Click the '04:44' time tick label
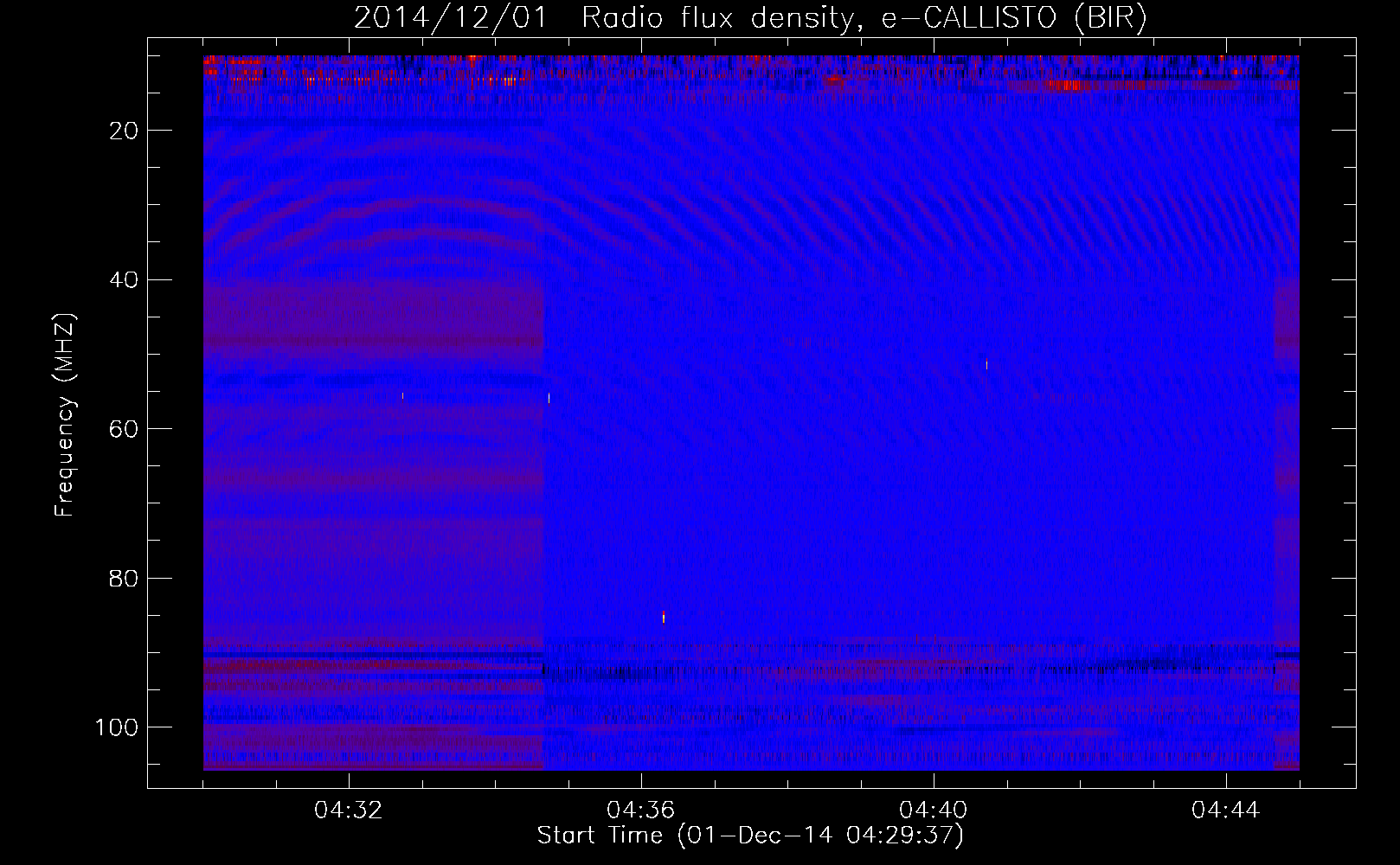The height and width of the screenshot is (865, 1400). [x=1226, y=811]
